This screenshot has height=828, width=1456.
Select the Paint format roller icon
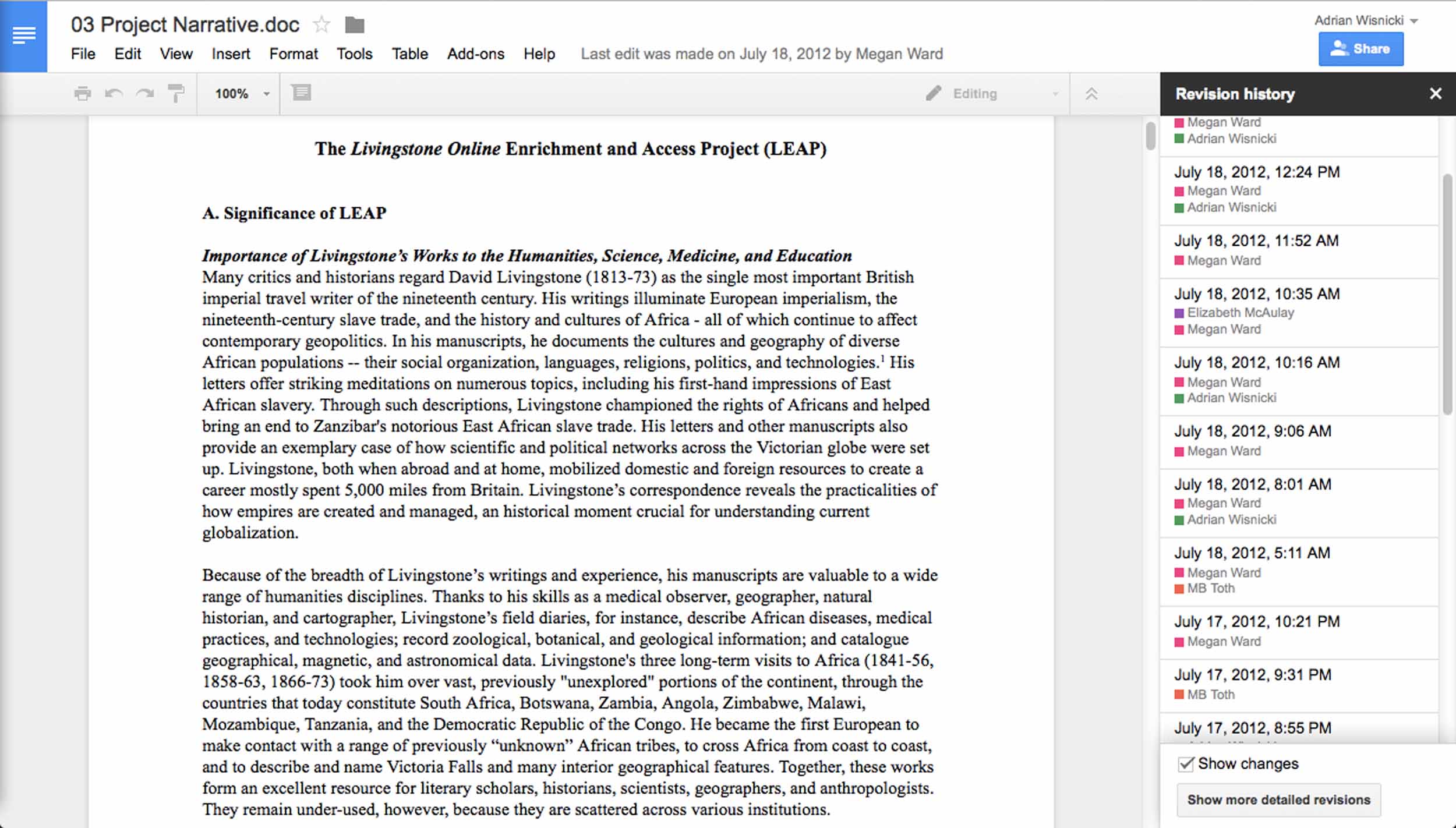point(176,93)
